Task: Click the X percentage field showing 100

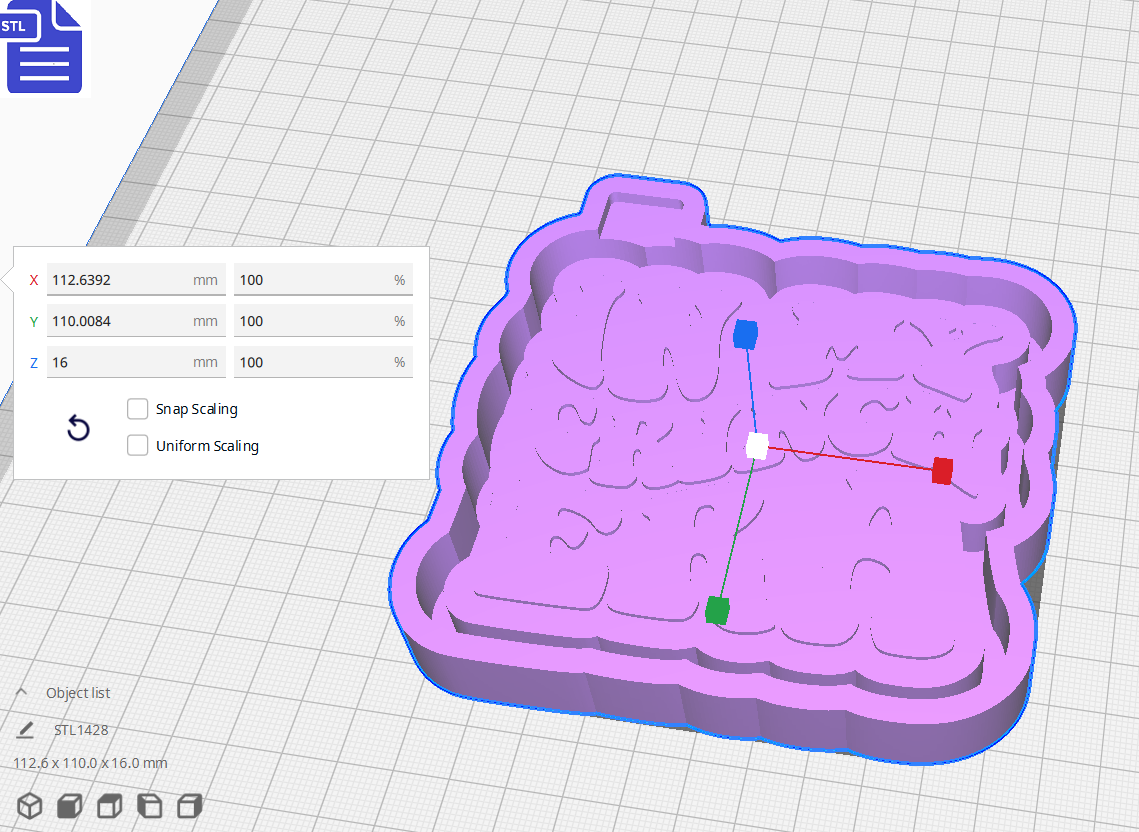Action: pos(322,279)
